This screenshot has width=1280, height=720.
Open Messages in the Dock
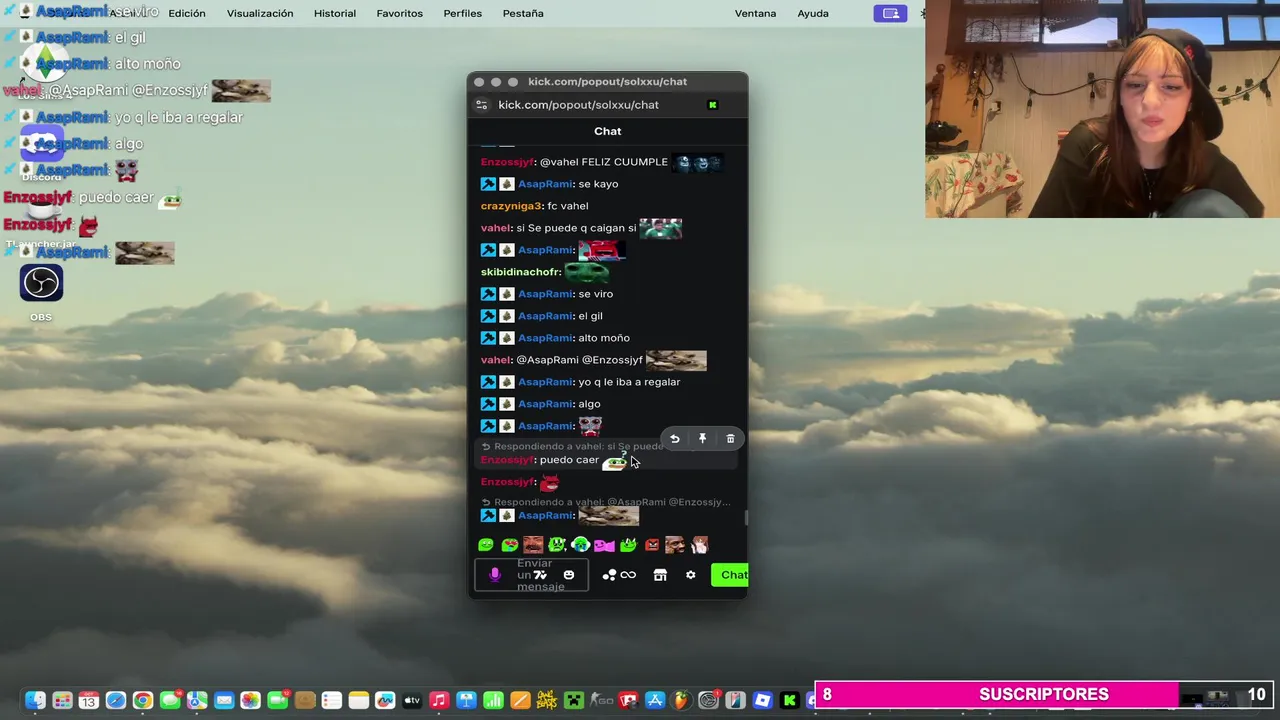coord(170,701)
